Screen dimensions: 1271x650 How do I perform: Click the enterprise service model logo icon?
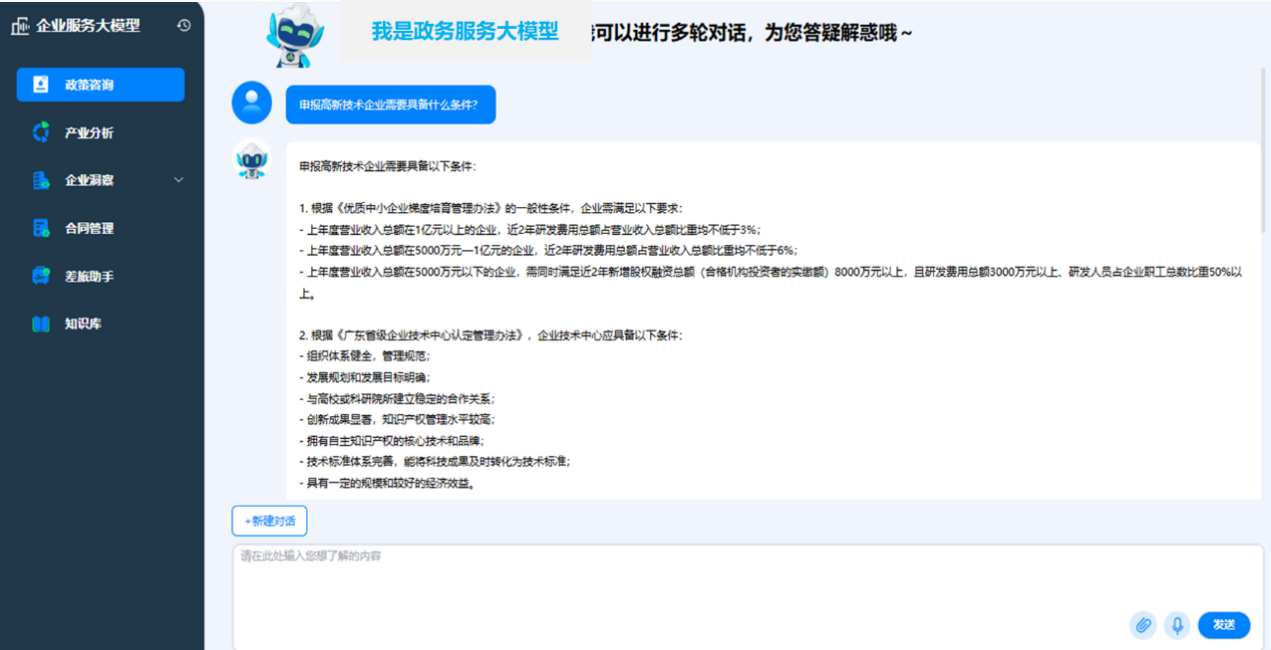click(x=20, y=26)
